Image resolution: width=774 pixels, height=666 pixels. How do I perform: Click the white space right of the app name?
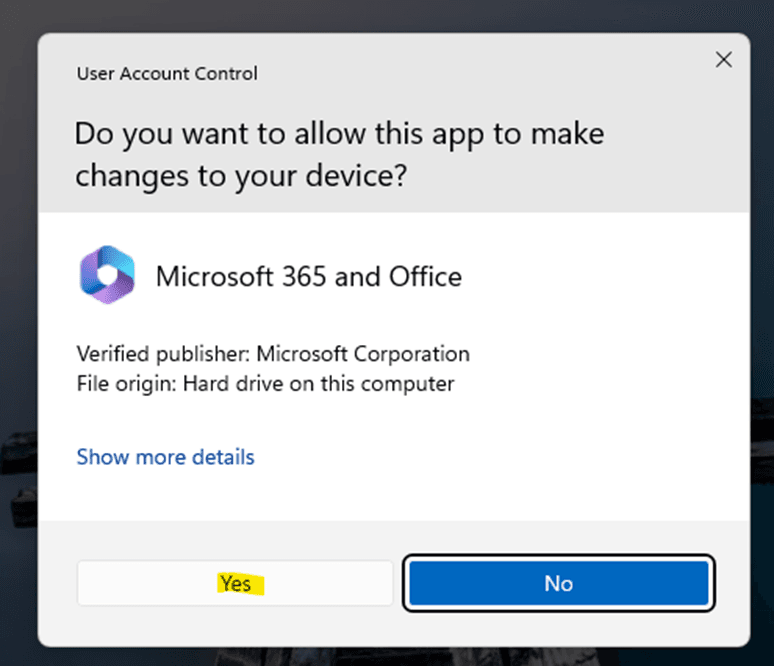(x=600, y=276)
